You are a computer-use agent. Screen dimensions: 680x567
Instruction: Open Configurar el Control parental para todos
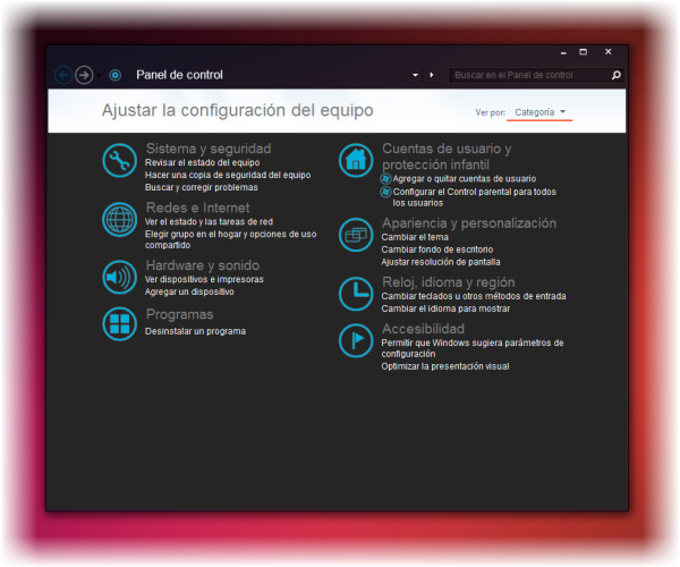[474, 197]
